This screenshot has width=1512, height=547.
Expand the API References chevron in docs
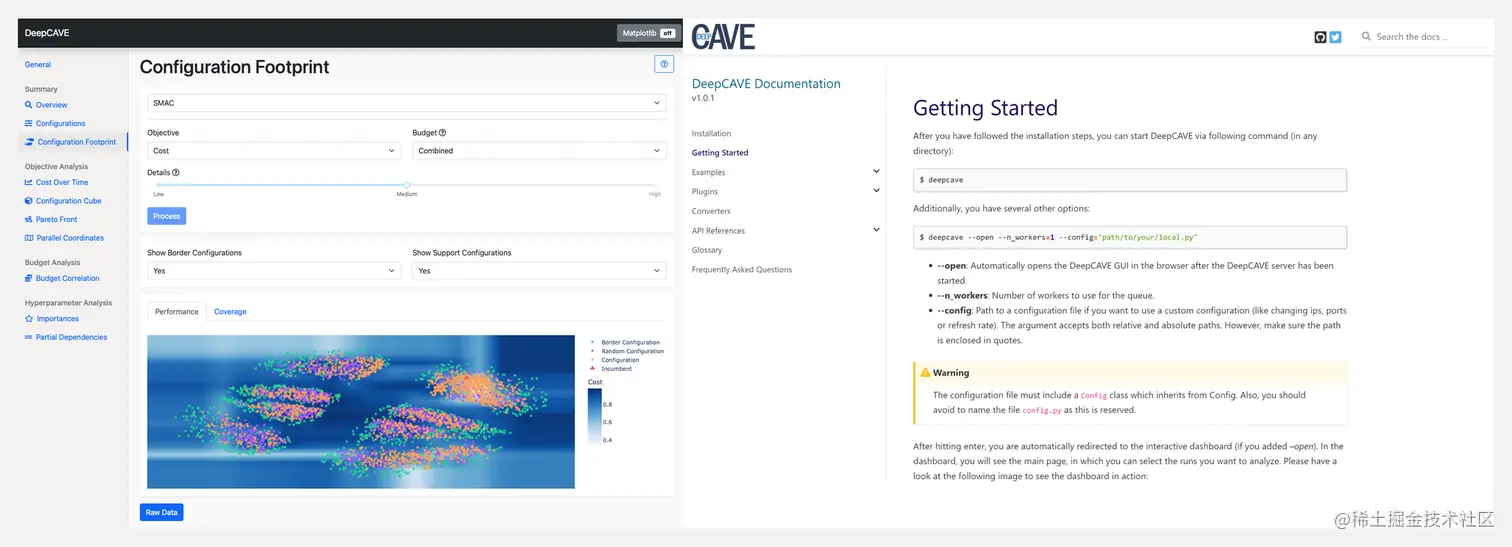pyautogui.click(x=876, y=230)
